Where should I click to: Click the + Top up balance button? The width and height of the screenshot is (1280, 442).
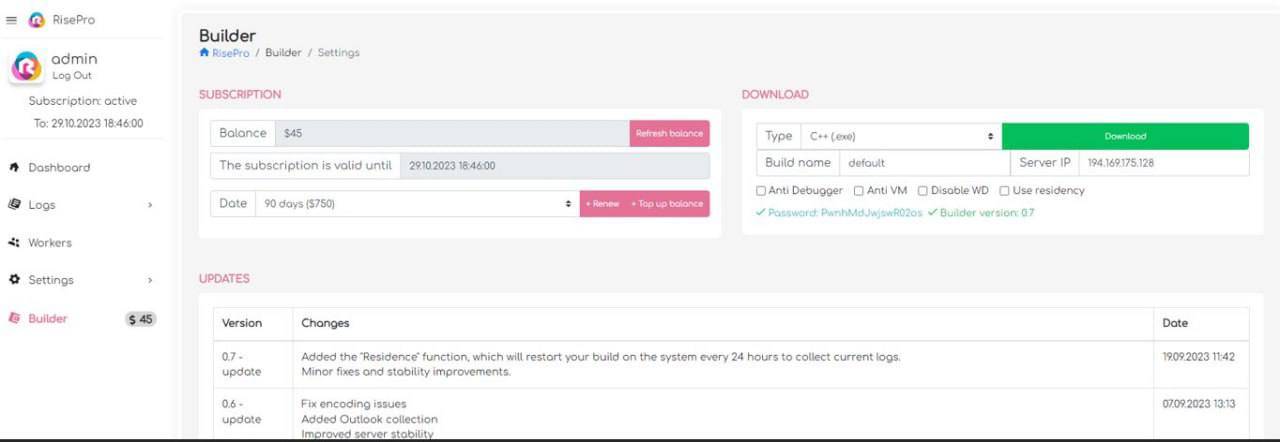[x=667, y=204]
